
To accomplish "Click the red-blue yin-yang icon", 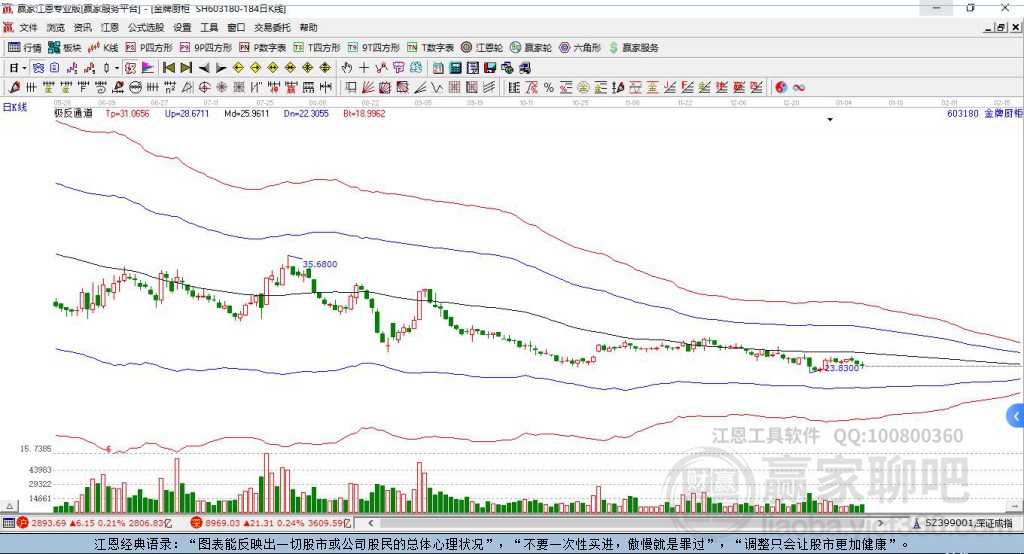I will (x=781, y=88).
